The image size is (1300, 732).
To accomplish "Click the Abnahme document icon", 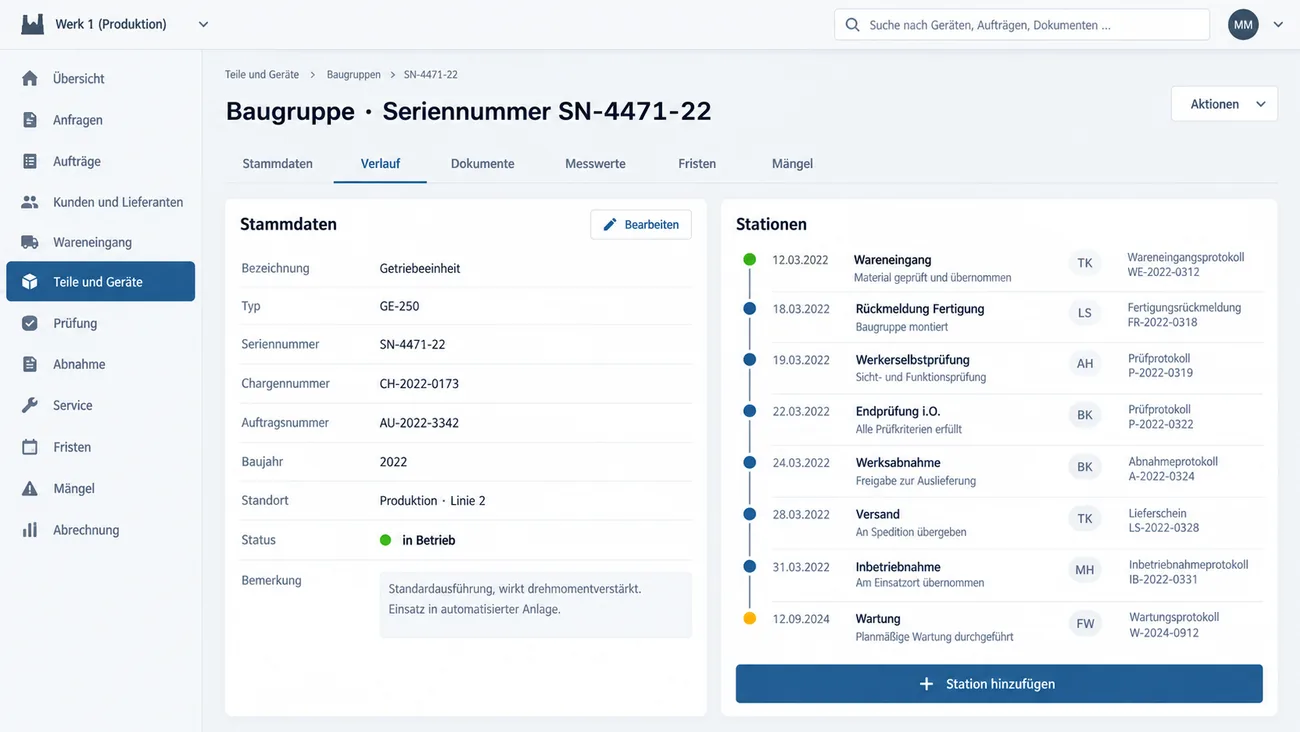I will click(30, 364).
